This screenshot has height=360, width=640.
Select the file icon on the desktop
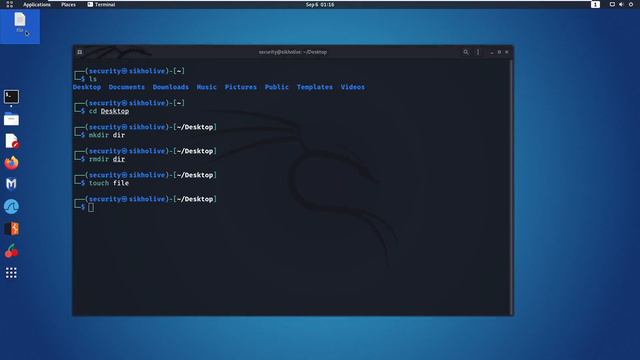point(20,22)
